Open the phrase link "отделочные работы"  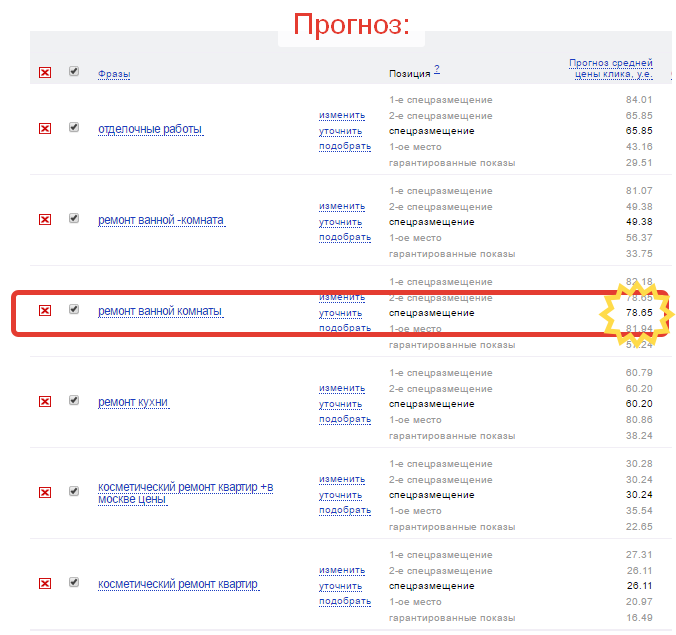(x=150, y=129)
